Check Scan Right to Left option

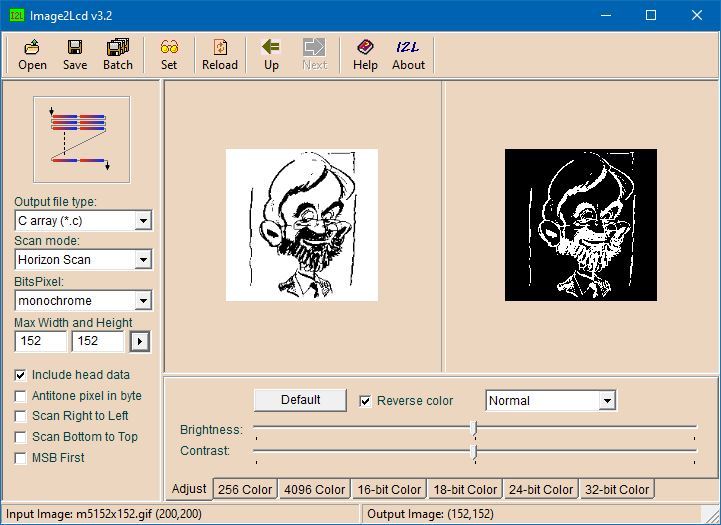click(20, 416)
